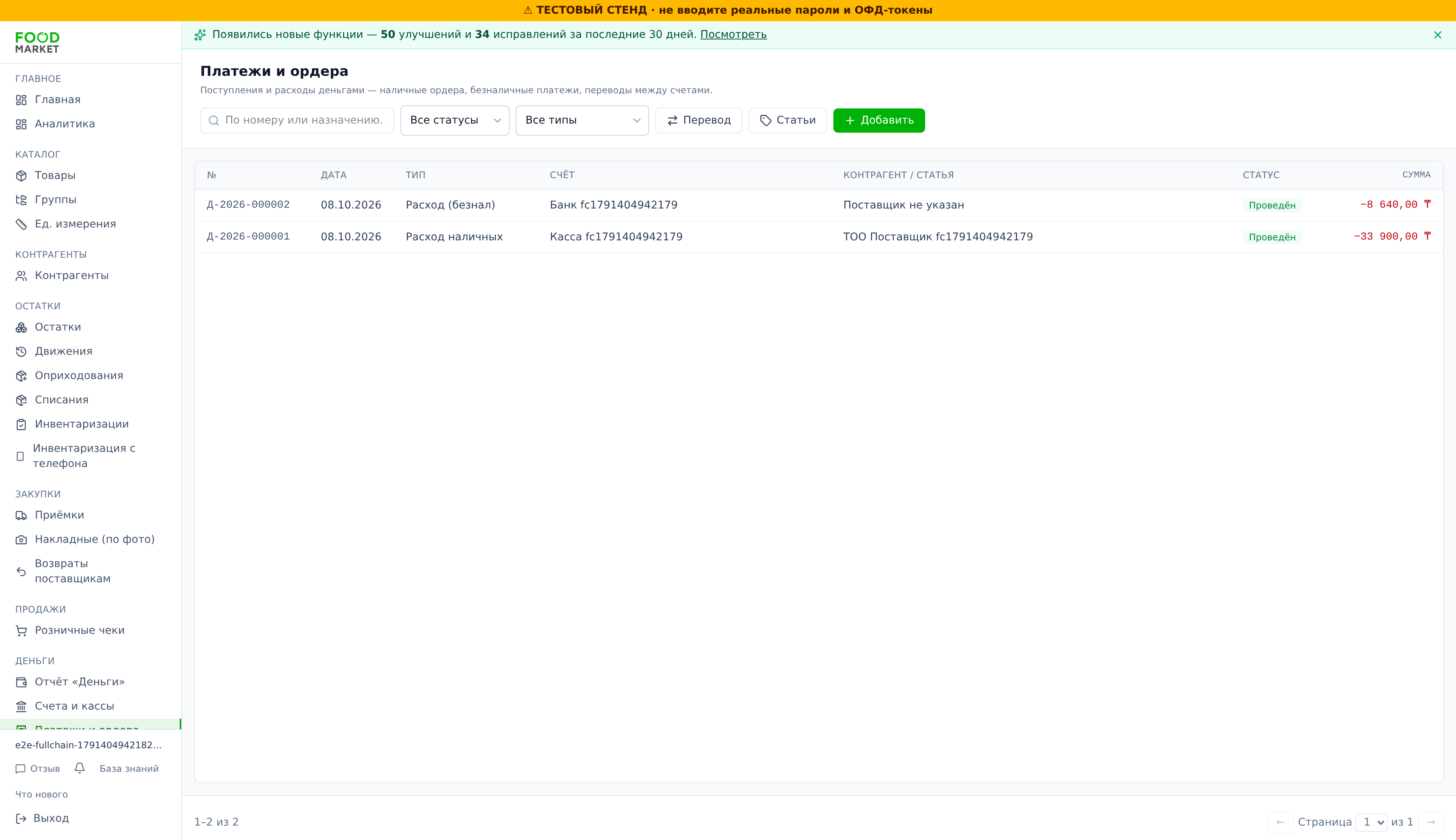Open the page number selector
The width and height of the screenshot is (1456, 840).
point(1371,822)
